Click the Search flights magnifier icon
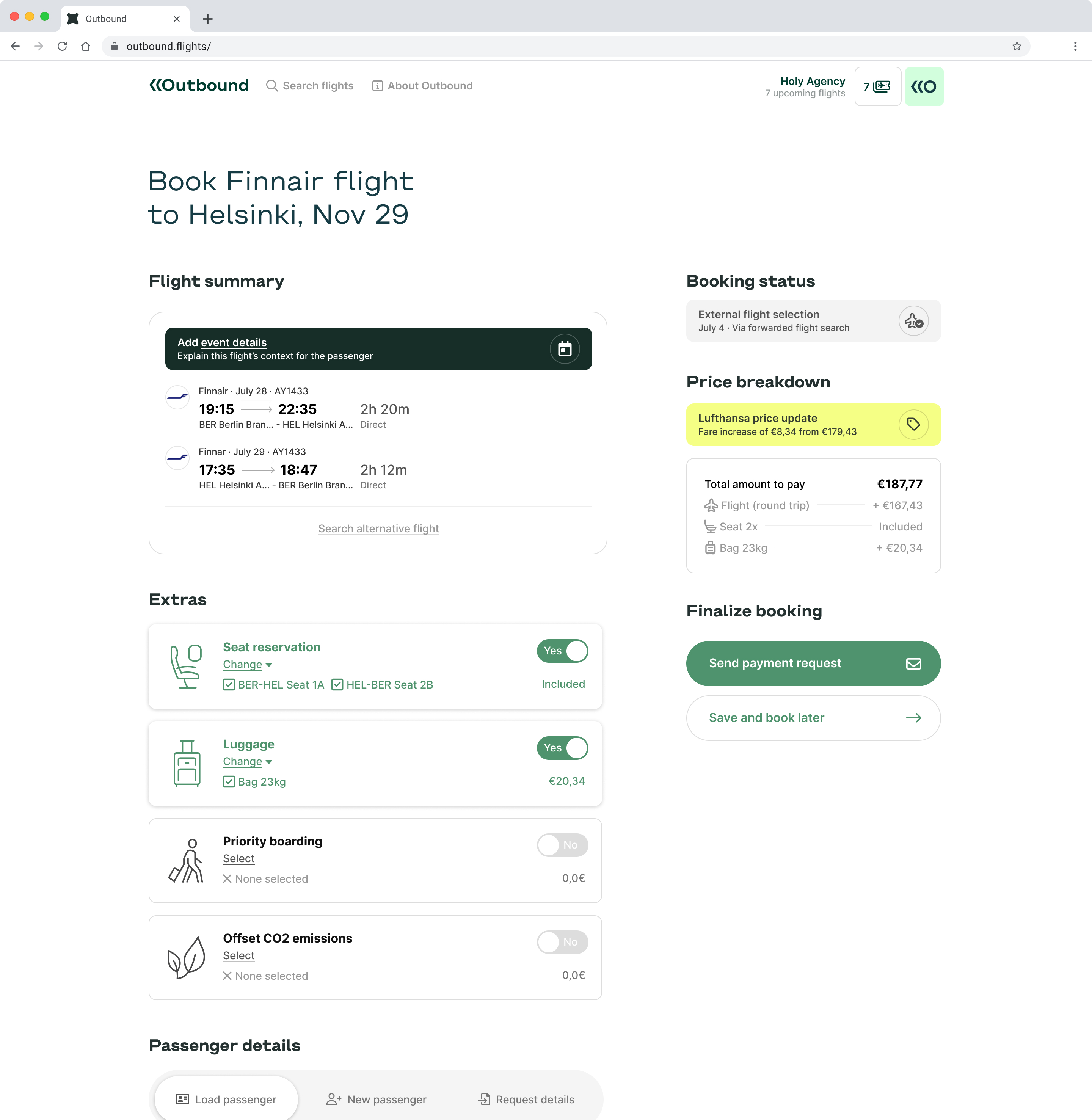 [272, 85]
